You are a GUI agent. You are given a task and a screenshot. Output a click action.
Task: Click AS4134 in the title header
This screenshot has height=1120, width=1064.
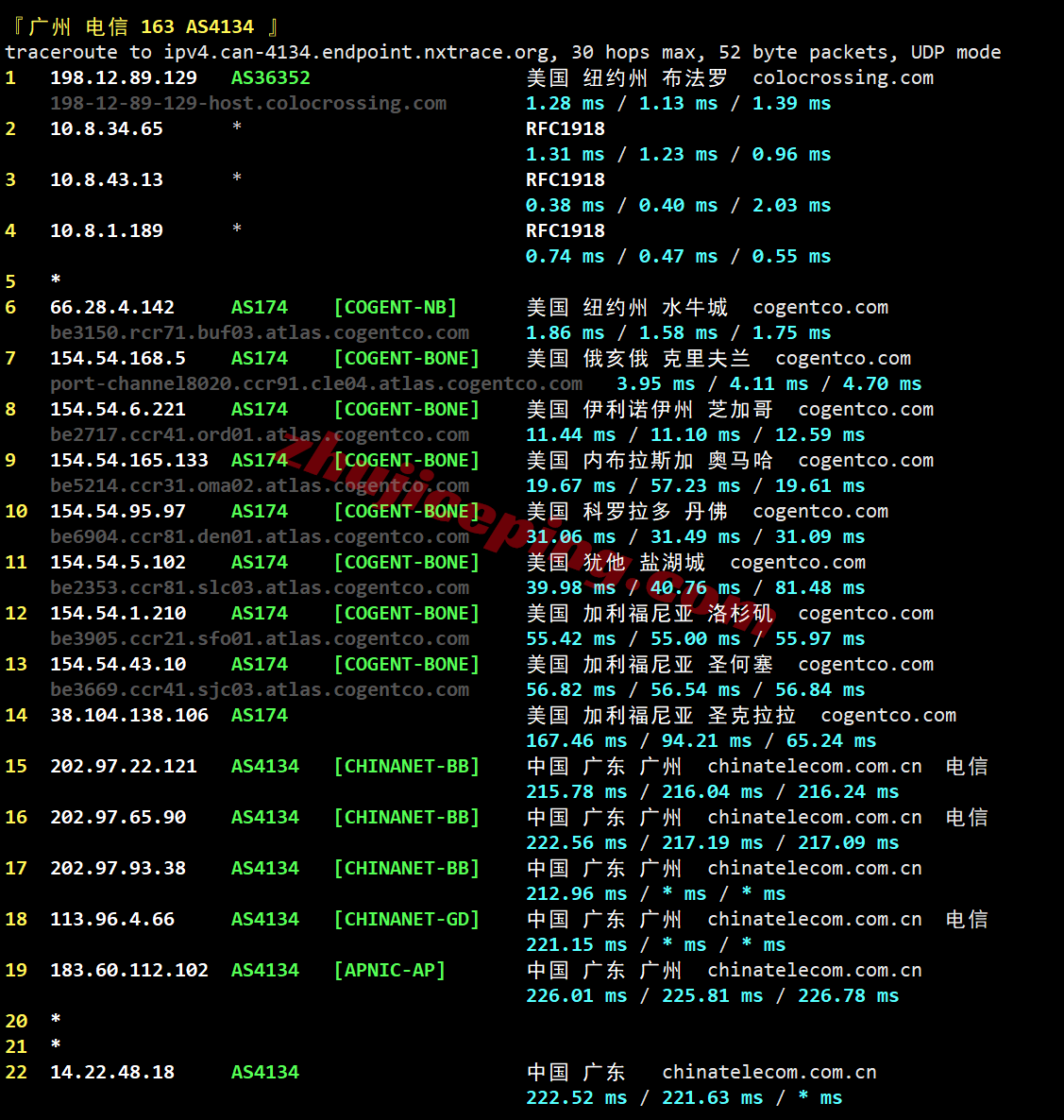pos(219,26)
